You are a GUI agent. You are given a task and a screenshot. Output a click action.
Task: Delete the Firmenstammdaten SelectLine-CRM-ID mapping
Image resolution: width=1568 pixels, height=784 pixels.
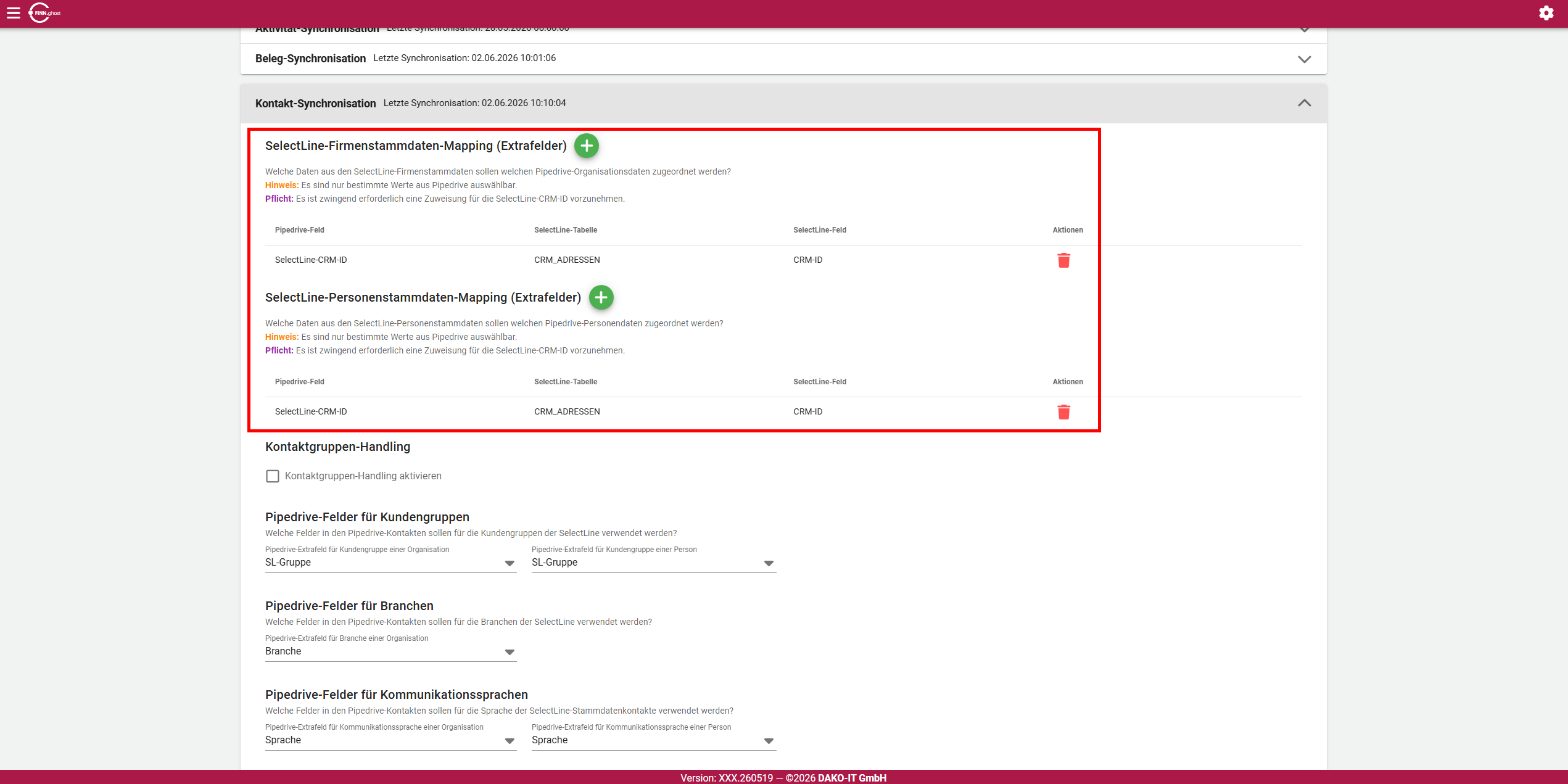(x=1063, y=260)
